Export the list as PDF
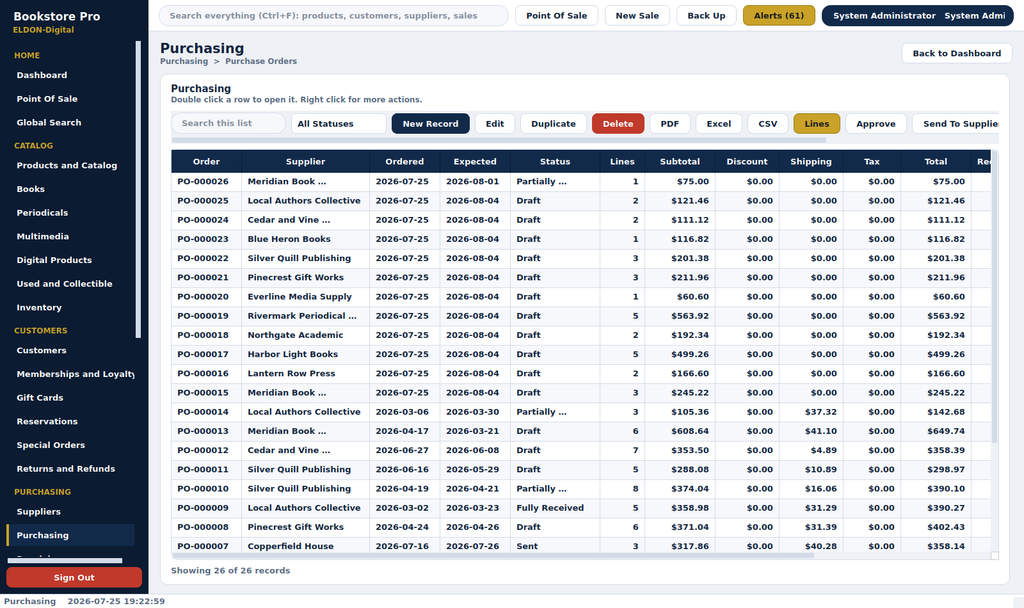The image size is (1024, 608). coord(669,123)
